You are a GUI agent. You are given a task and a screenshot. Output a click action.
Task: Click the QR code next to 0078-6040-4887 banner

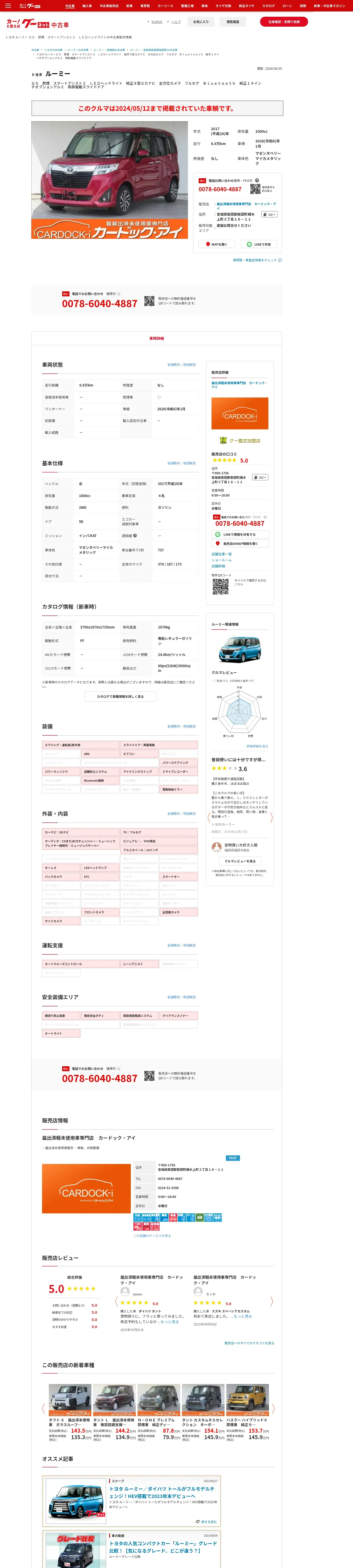click(149, 301)
